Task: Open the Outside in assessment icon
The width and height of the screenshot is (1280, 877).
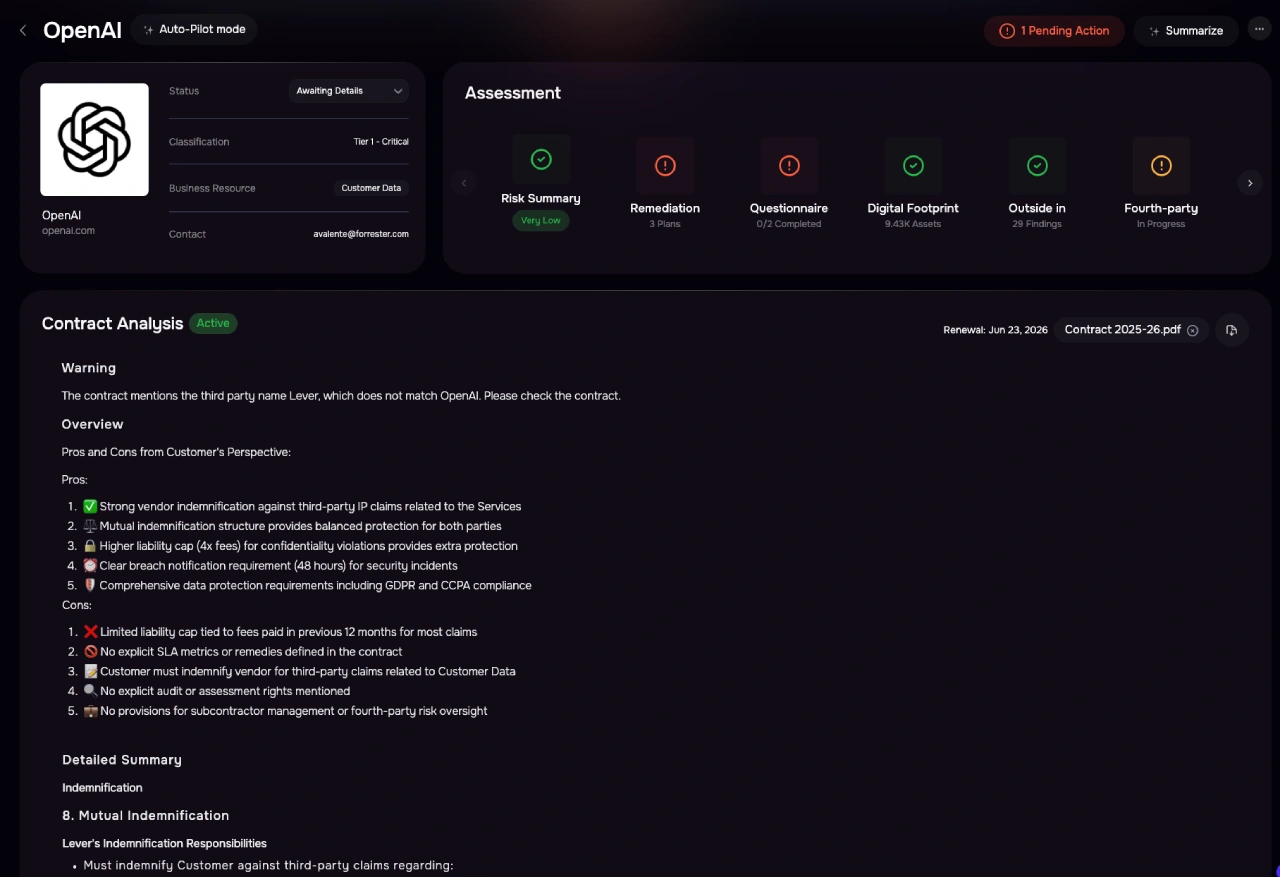Action: click(1037, 165)
